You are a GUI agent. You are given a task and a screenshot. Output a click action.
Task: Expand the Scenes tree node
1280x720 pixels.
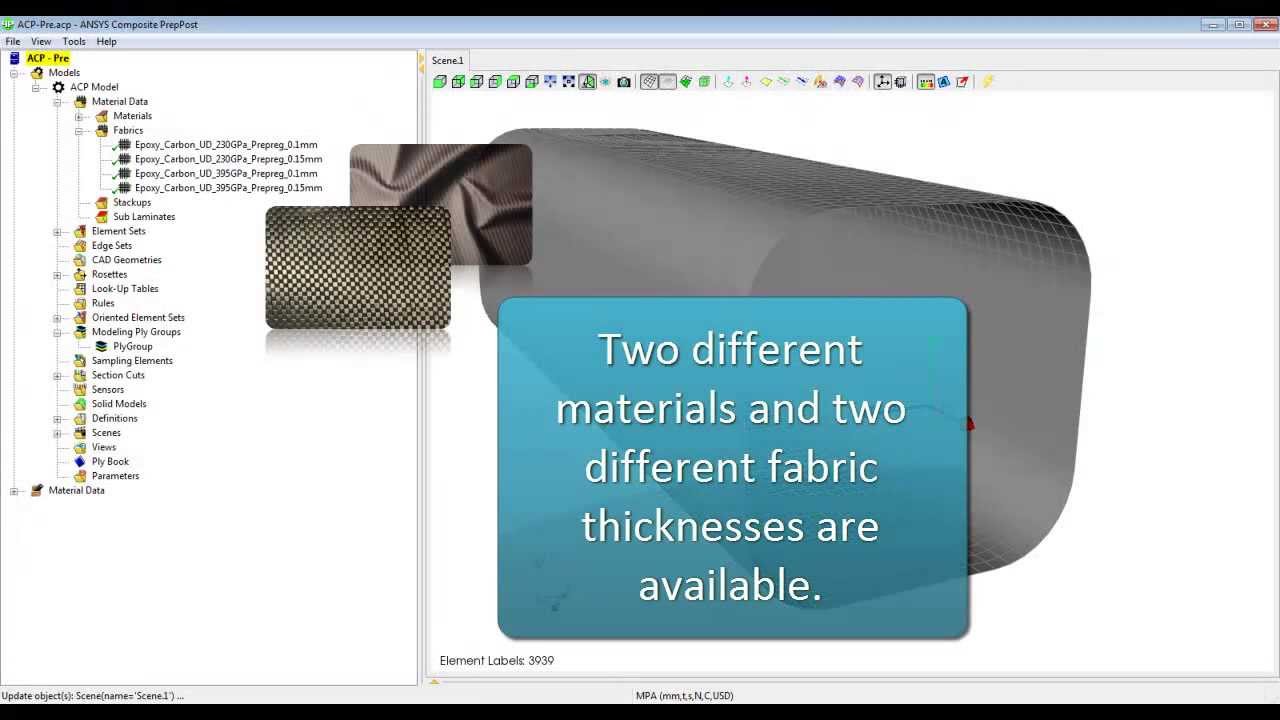point(57,433)
